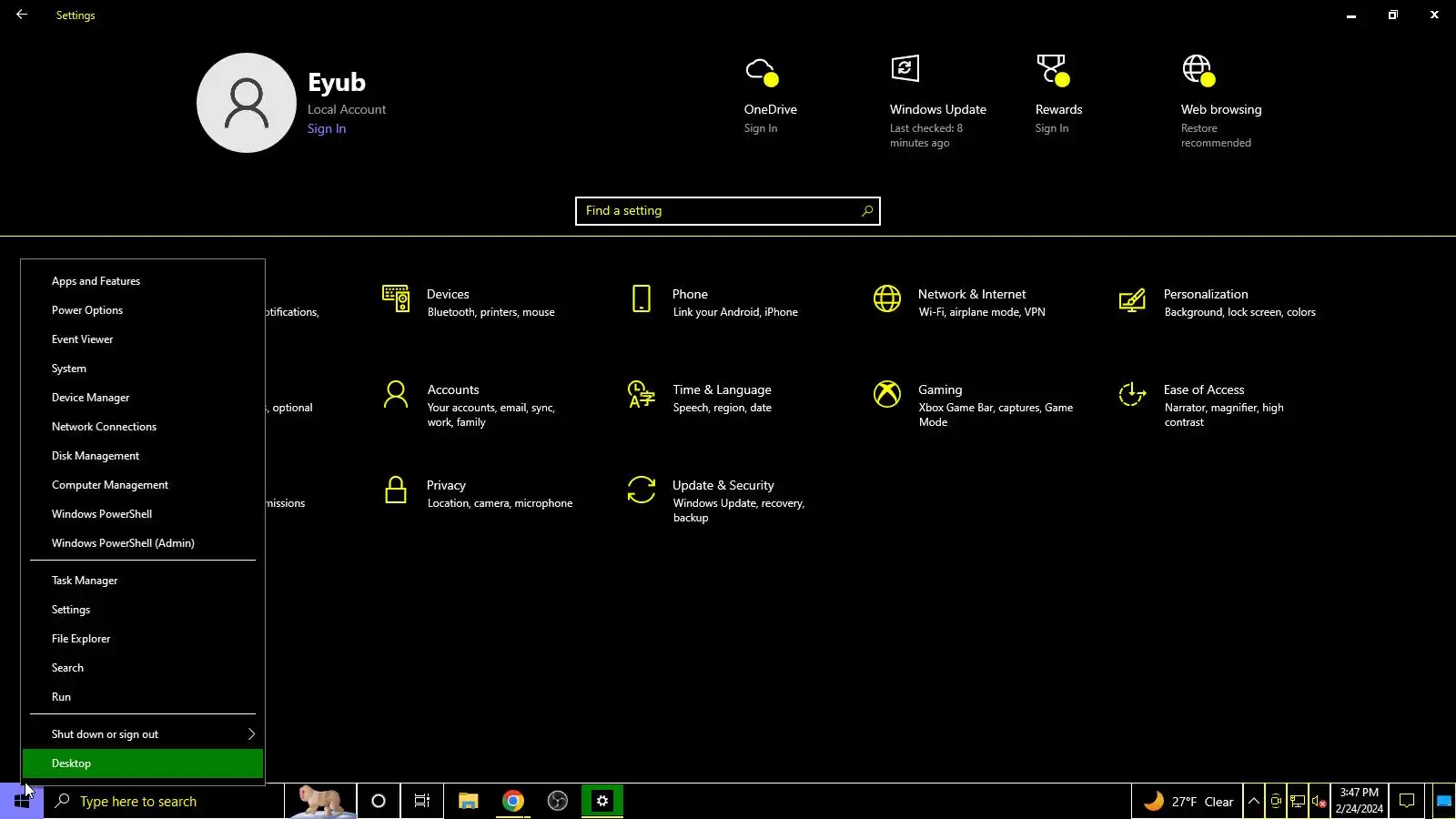Select Settings in the context menu
This screenshot has width=1456, height=819.
tap(143, 610)
